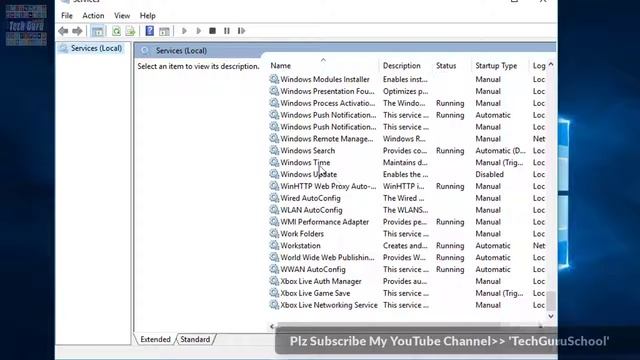640x360 pixels.
Task: Switch to the Extended tab
Action: tap(155, 339)
